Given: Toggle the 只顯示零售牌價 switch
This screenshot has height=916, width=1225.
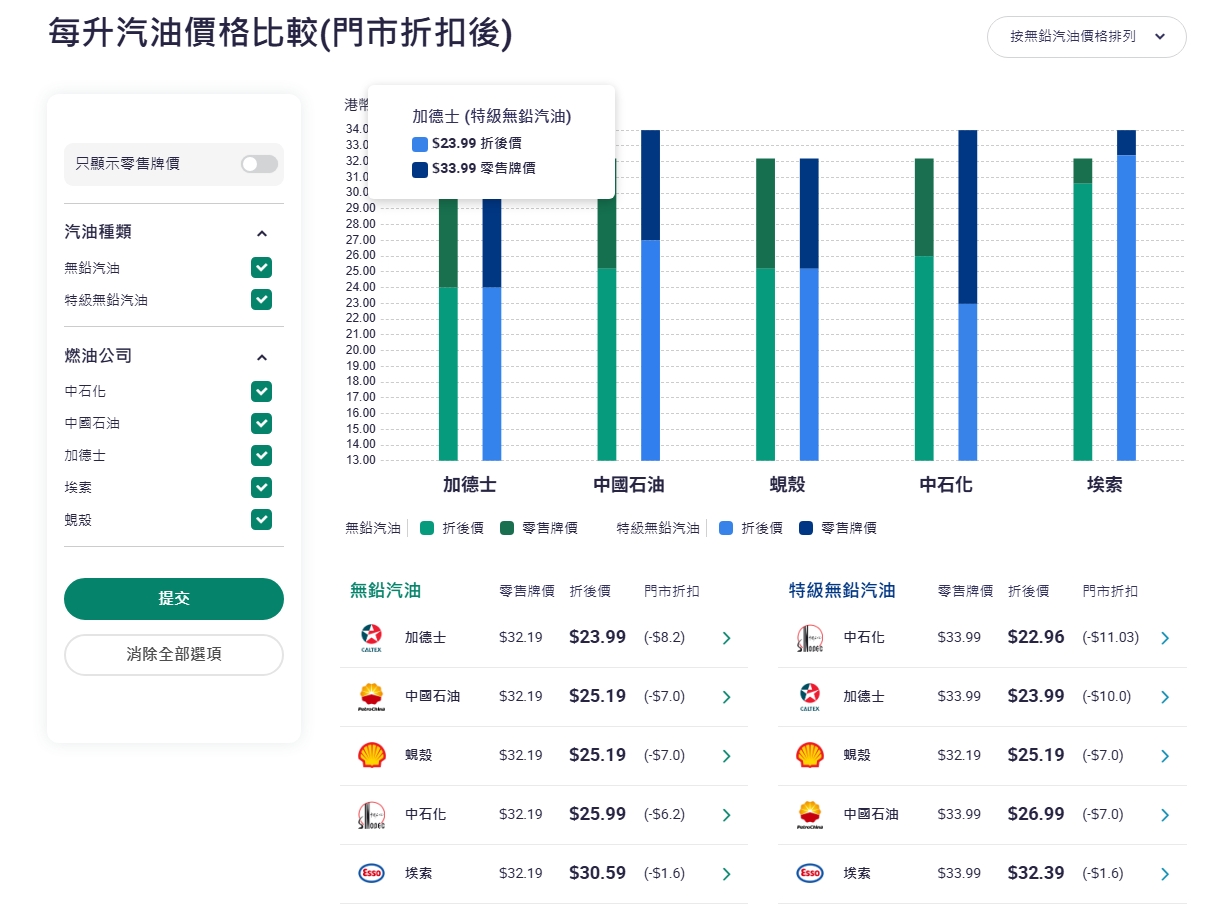Looking at the screenshot, I should click(259, 164).
